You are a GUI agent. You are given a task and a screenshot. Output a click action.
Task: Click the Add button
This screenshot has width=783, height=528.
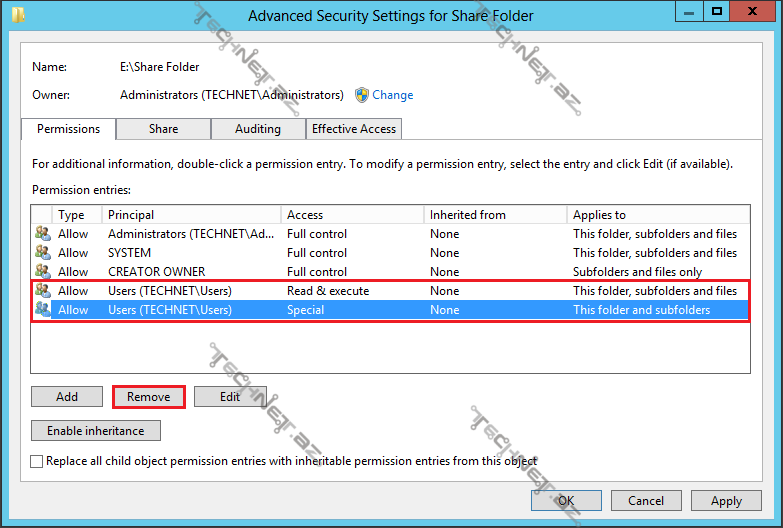tap(67, 397)
